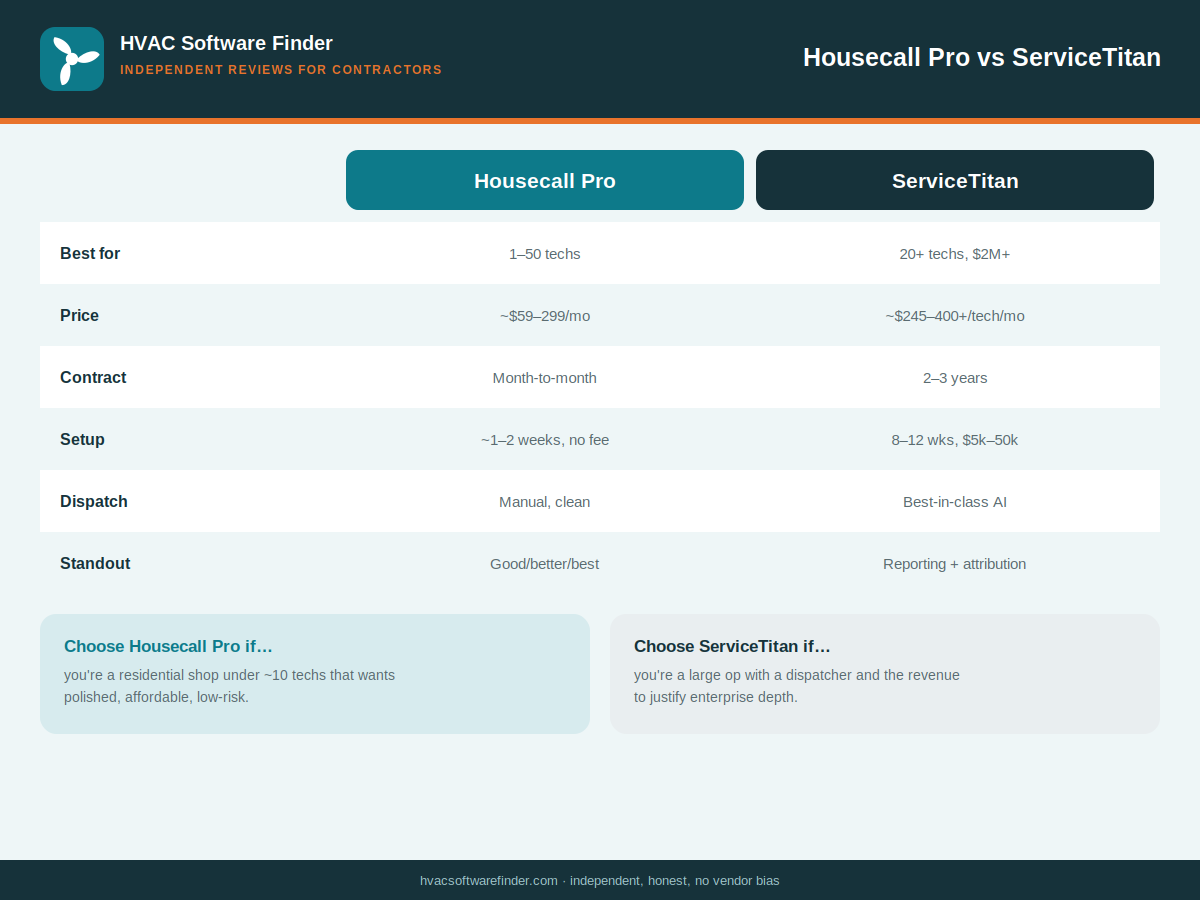The width and height of the screenshot is (1200, 900).
Task: Click the Dispatch row label
Action: coord(94,502)
